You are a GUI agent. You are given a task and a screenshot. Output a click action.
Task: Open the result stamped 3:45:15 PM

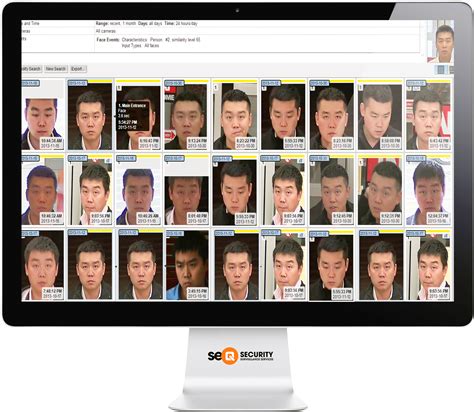point(187,265)
